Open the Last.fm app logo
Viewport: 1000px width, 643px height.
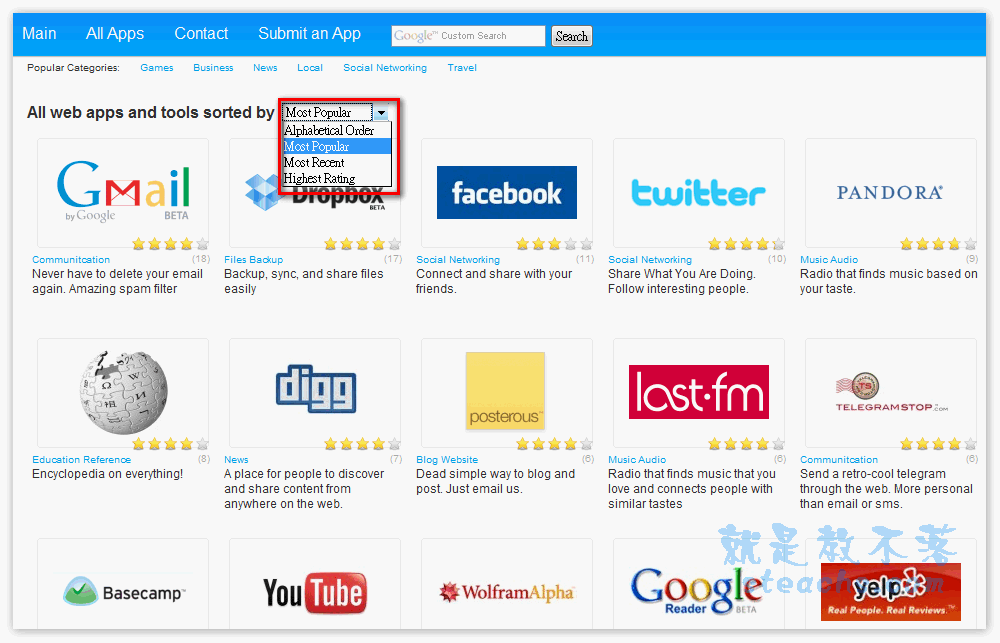(x=699, y=392)
